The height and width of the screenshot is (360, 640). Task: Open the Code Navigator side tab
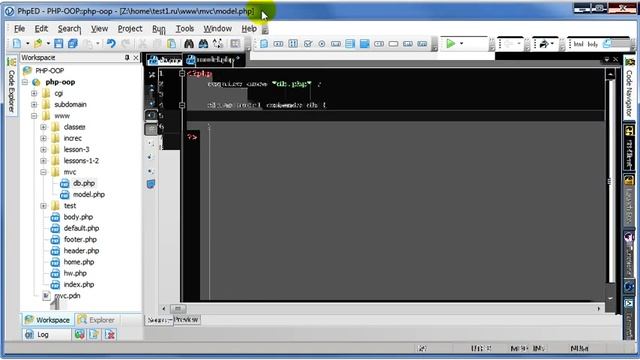point(629,88)
